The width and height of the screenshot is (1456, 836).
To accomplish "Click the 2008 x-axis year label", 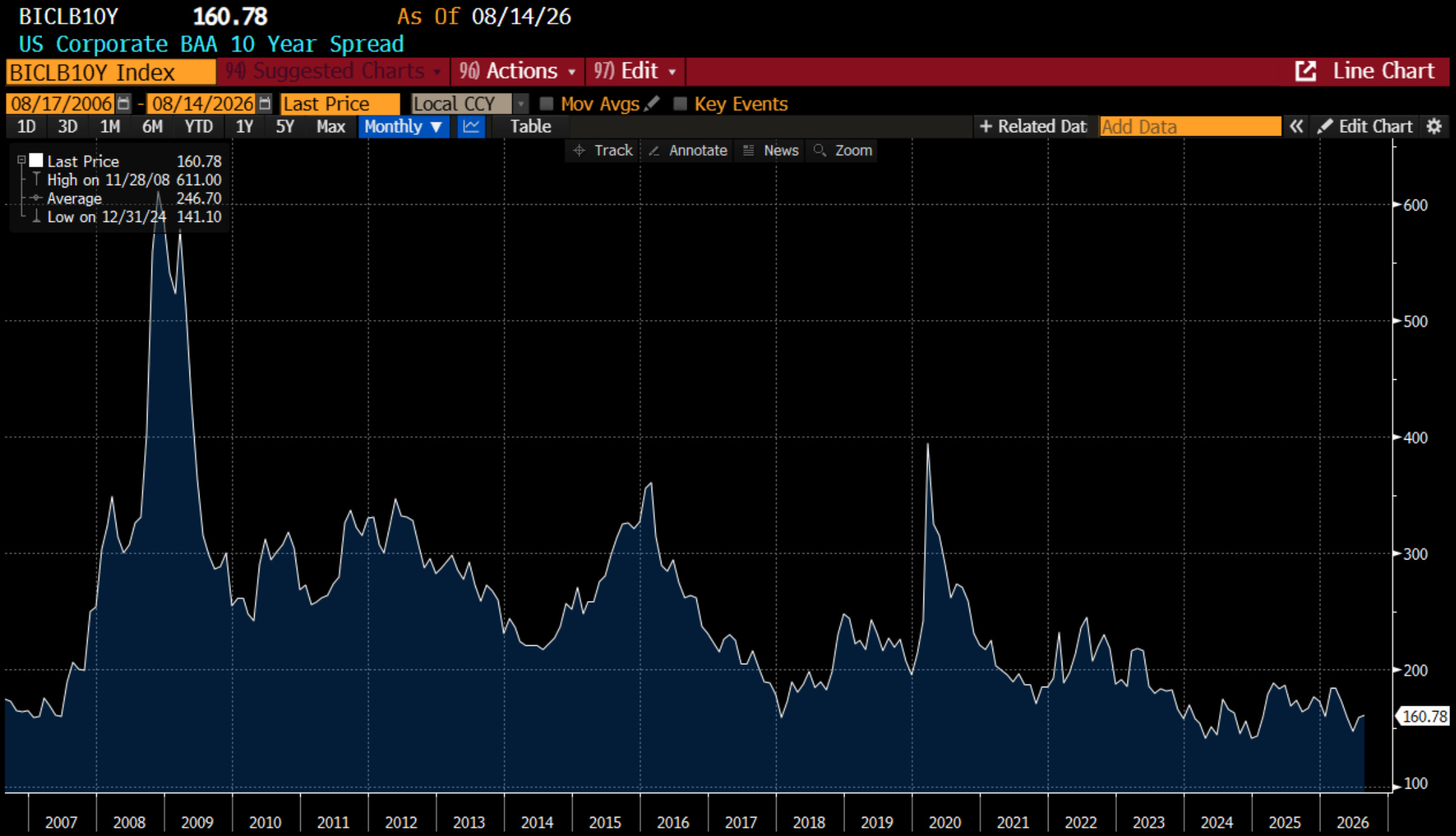I will [129, 822].
